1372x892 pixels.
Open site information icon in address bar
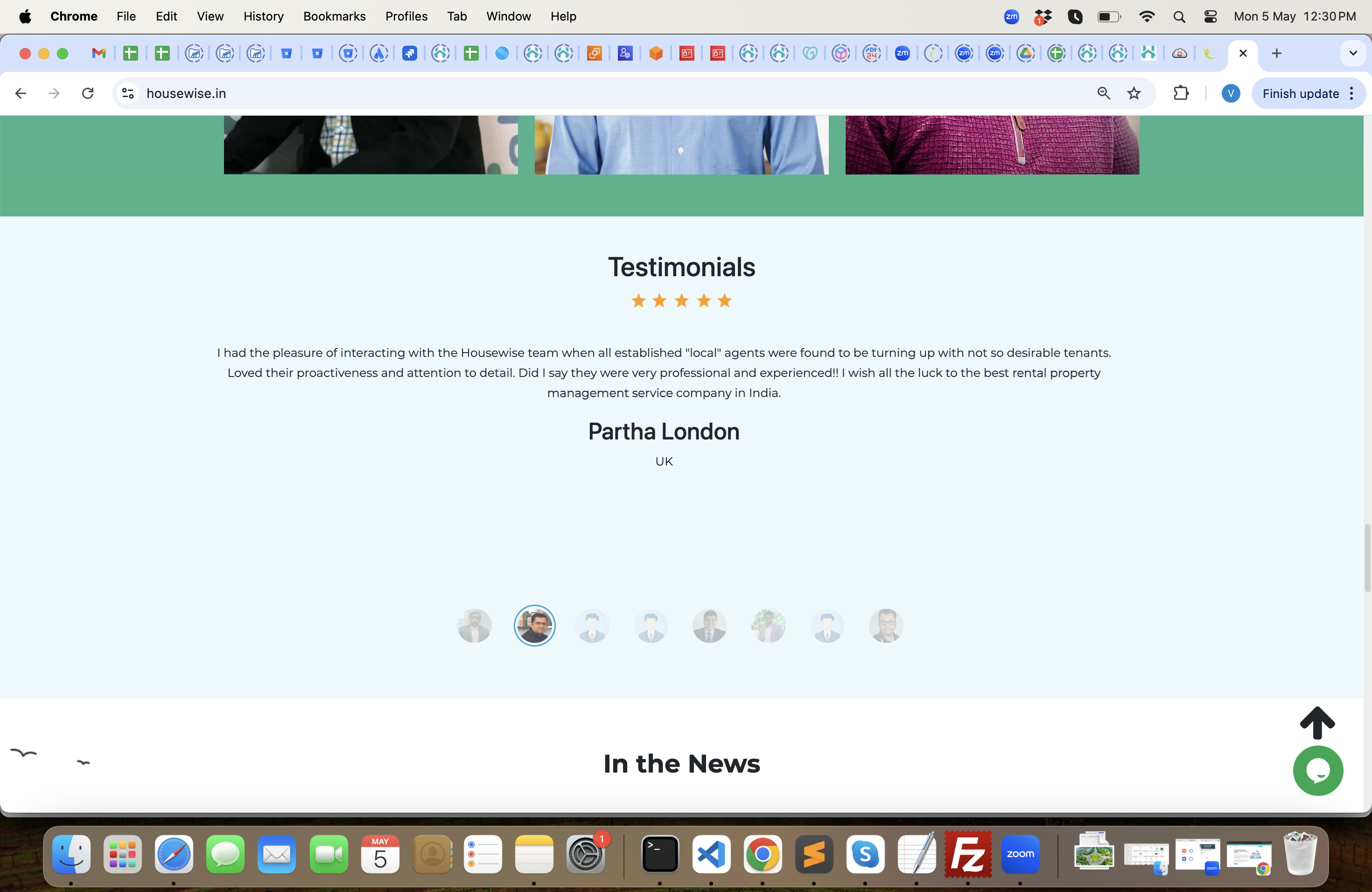128,93
